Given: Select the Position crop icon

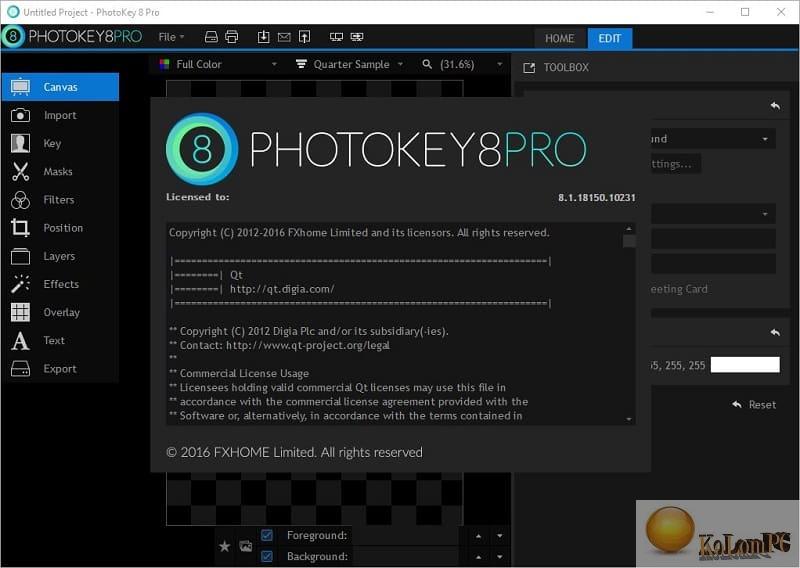Looking at the screenshot, I should pos(20,228).
